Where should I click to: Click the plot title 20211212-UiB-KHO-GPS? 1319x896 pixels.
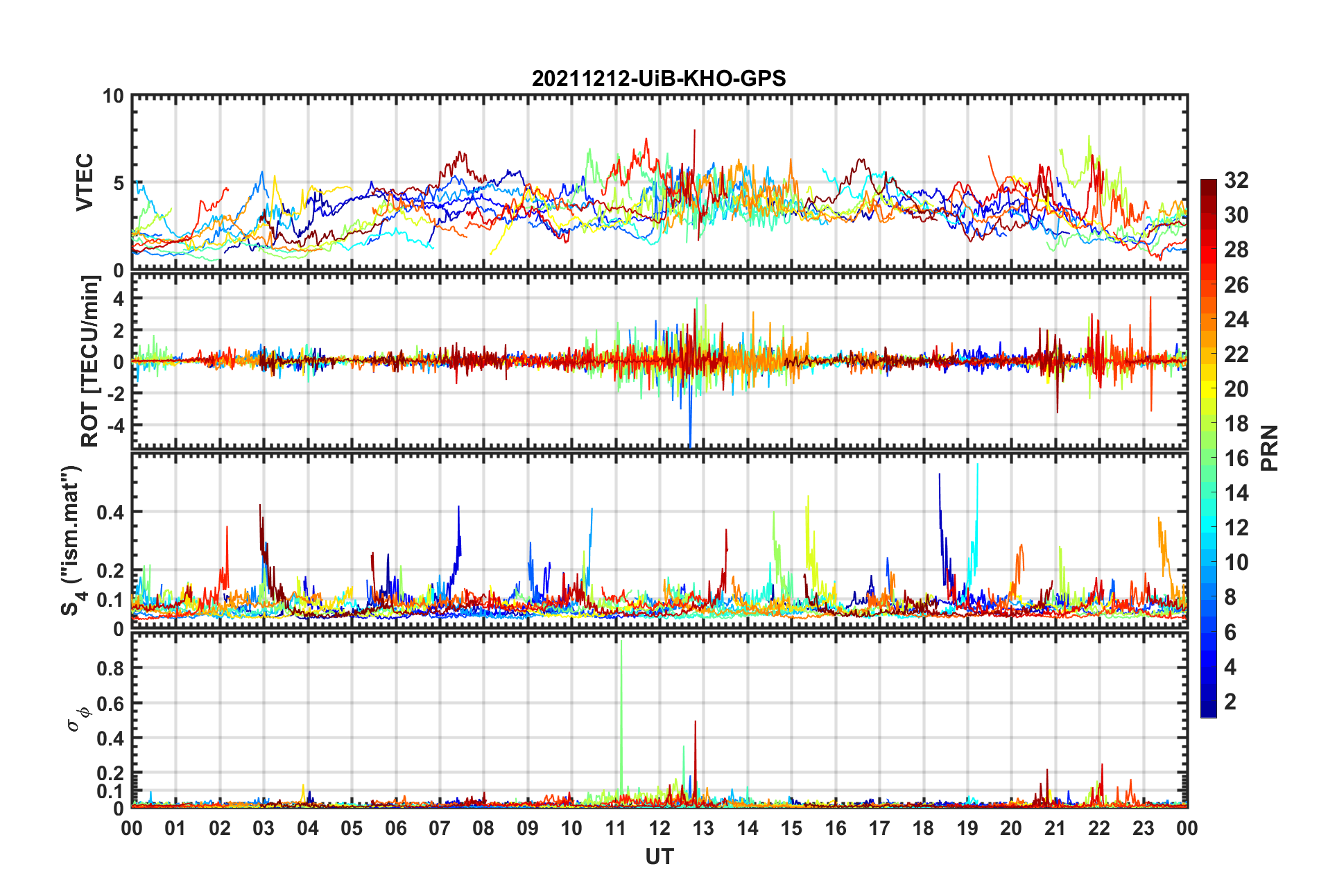tap(659, 78)
